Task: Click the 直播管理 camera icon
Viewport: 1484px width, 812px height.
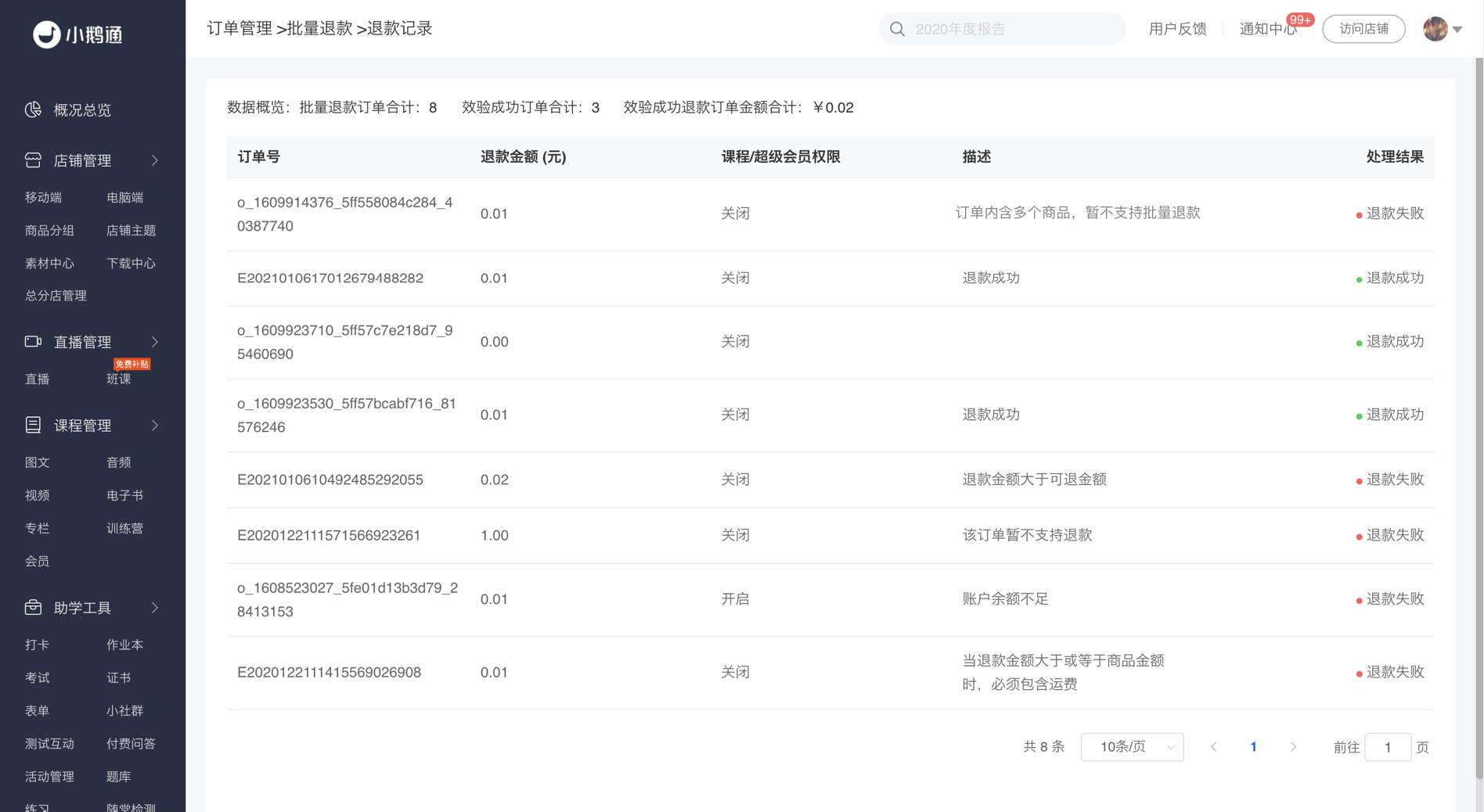Action: (33, 341)
